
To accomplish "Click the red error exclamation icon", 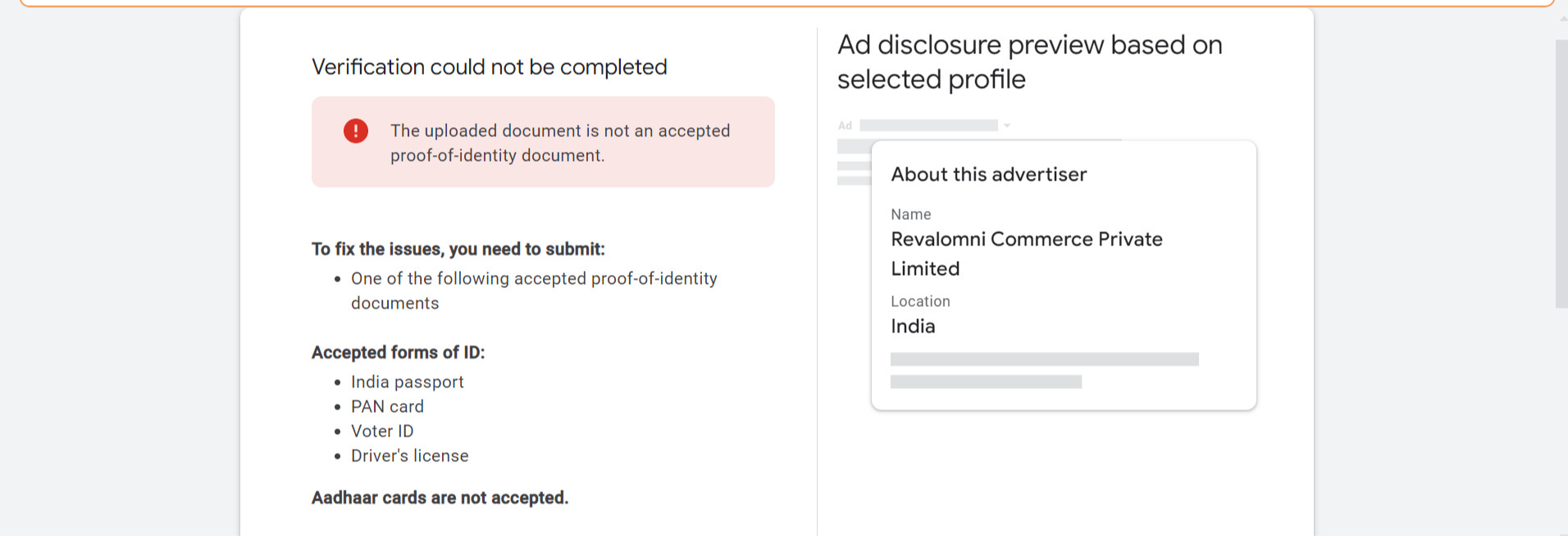I will coord(356,131).
